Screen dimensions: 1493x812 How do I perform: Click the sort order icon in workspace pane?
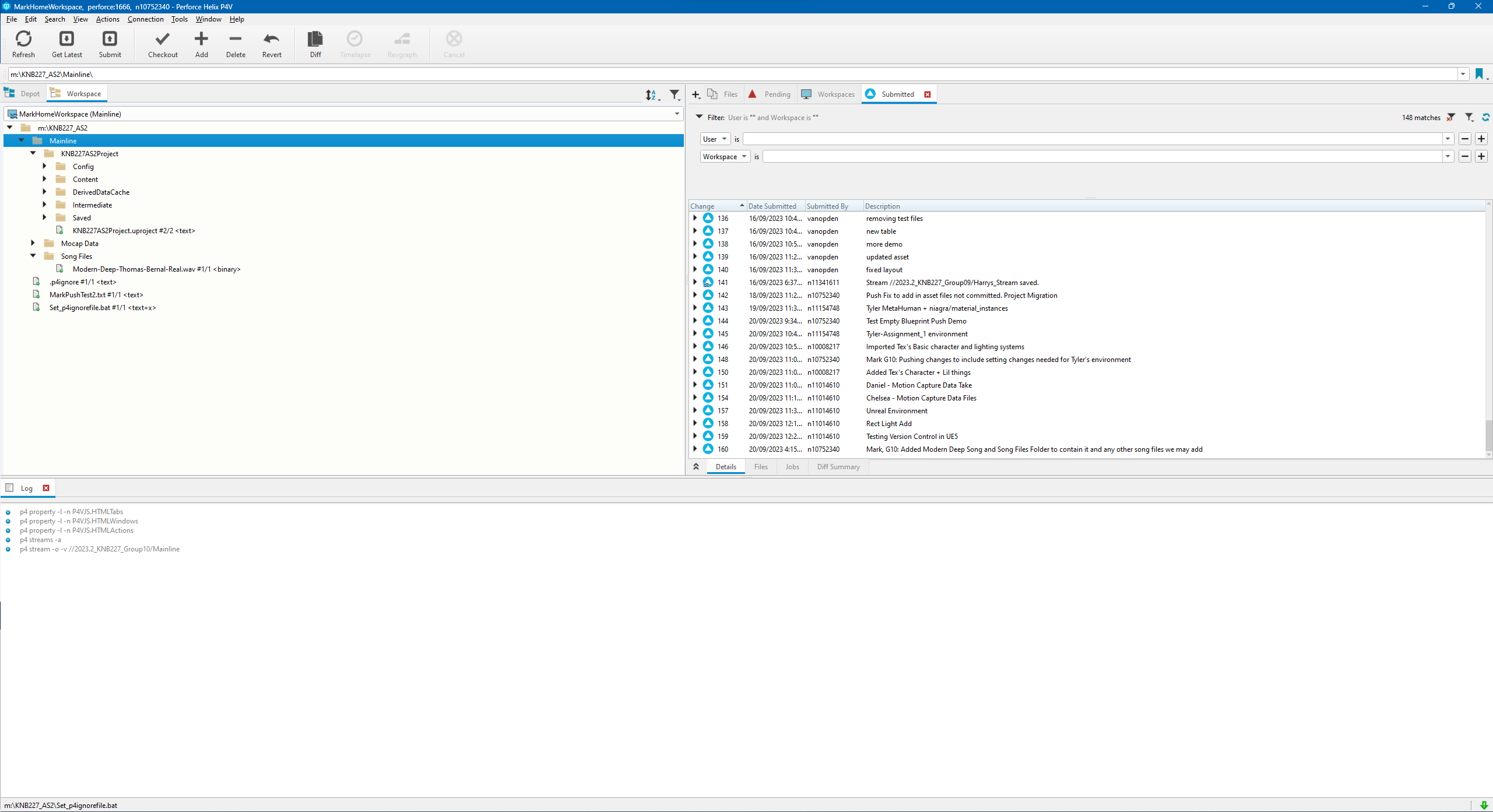pos(652,94)
